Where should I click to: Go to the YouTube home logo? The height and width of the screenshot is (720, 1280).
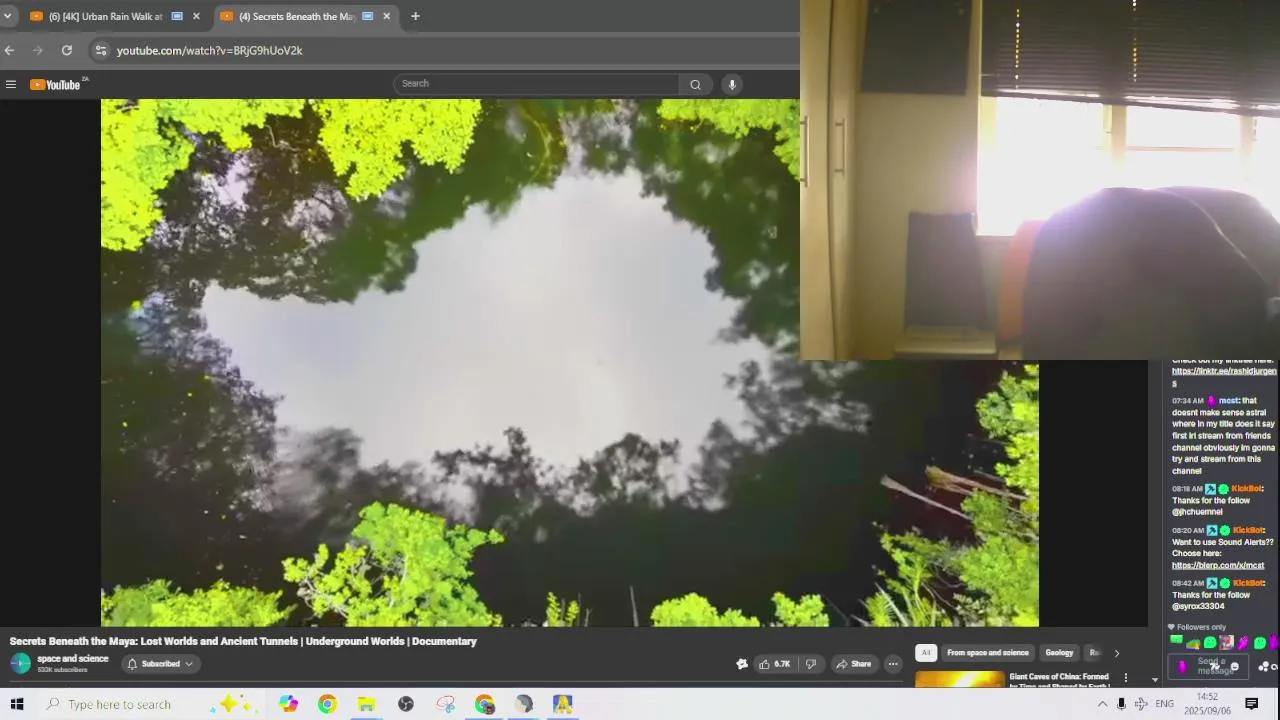[56, 84]
